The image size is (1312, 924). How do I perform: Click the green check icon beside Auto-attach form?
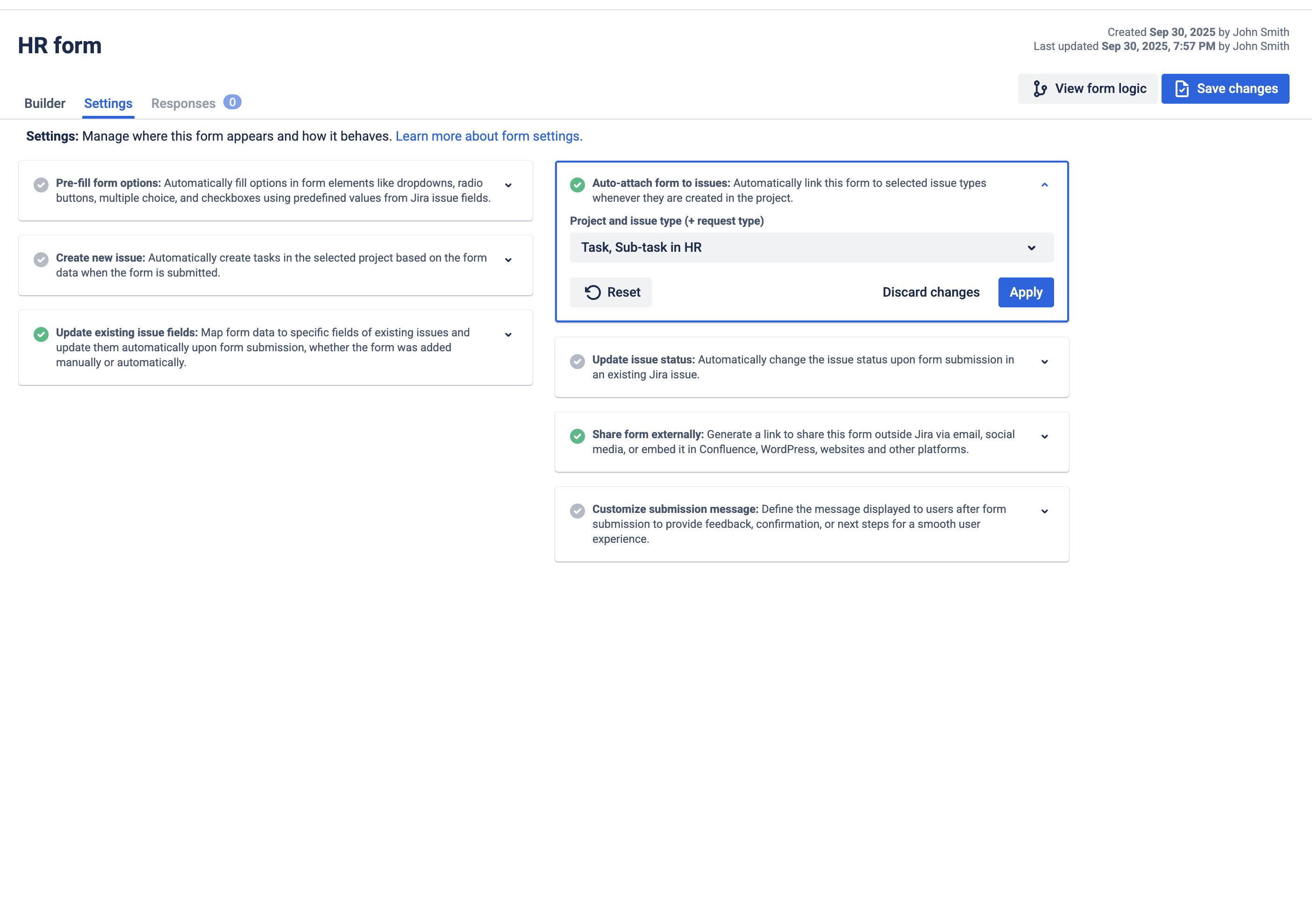pos(577,185)
